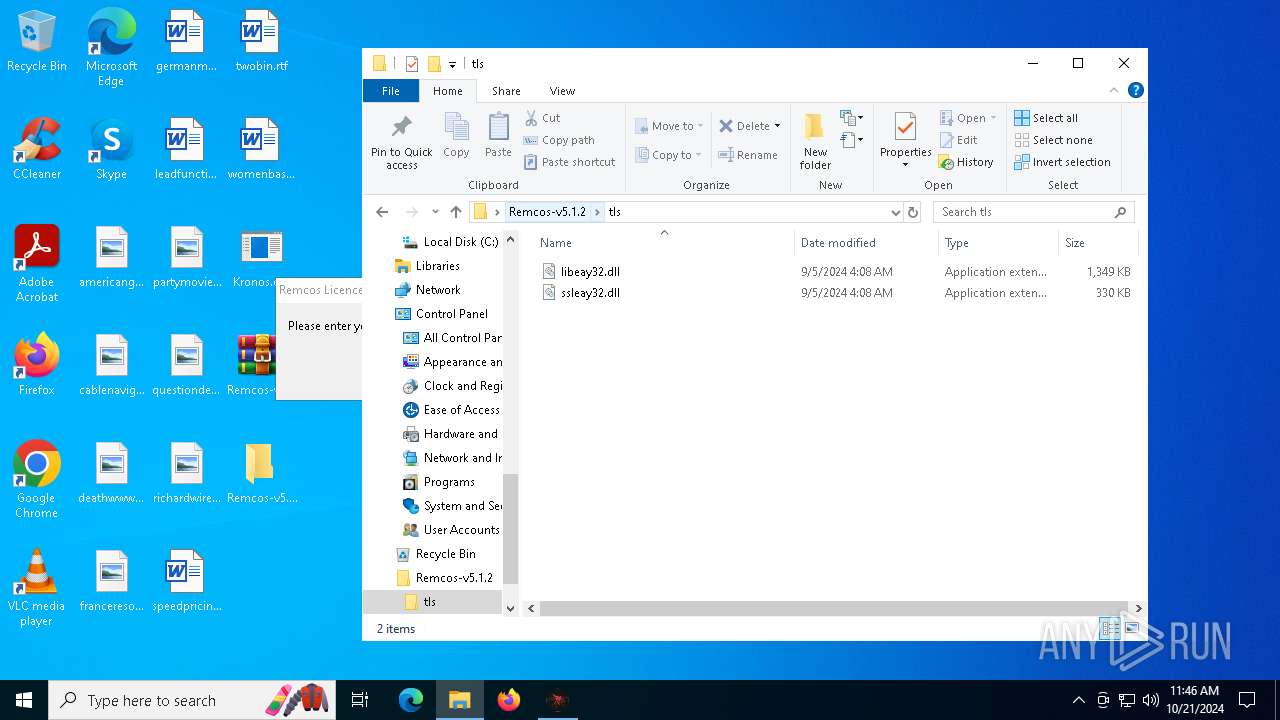
Task: Open Skype desktop shortcut
Action: click(x=111, y=148)
